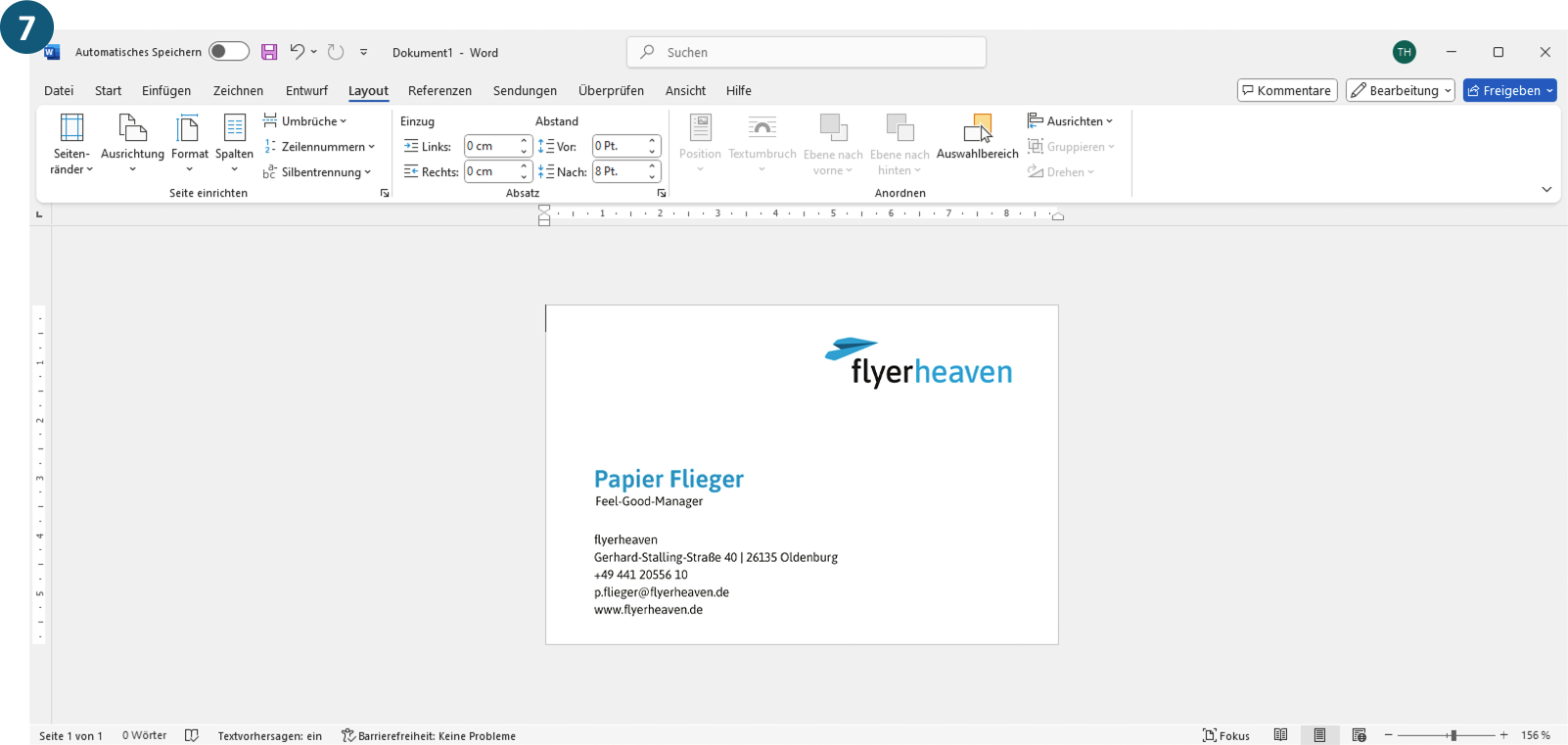This screenshot has height=745, width=1568.
Task: Enable Fokus mode
Action: [x=1226, y=736]
